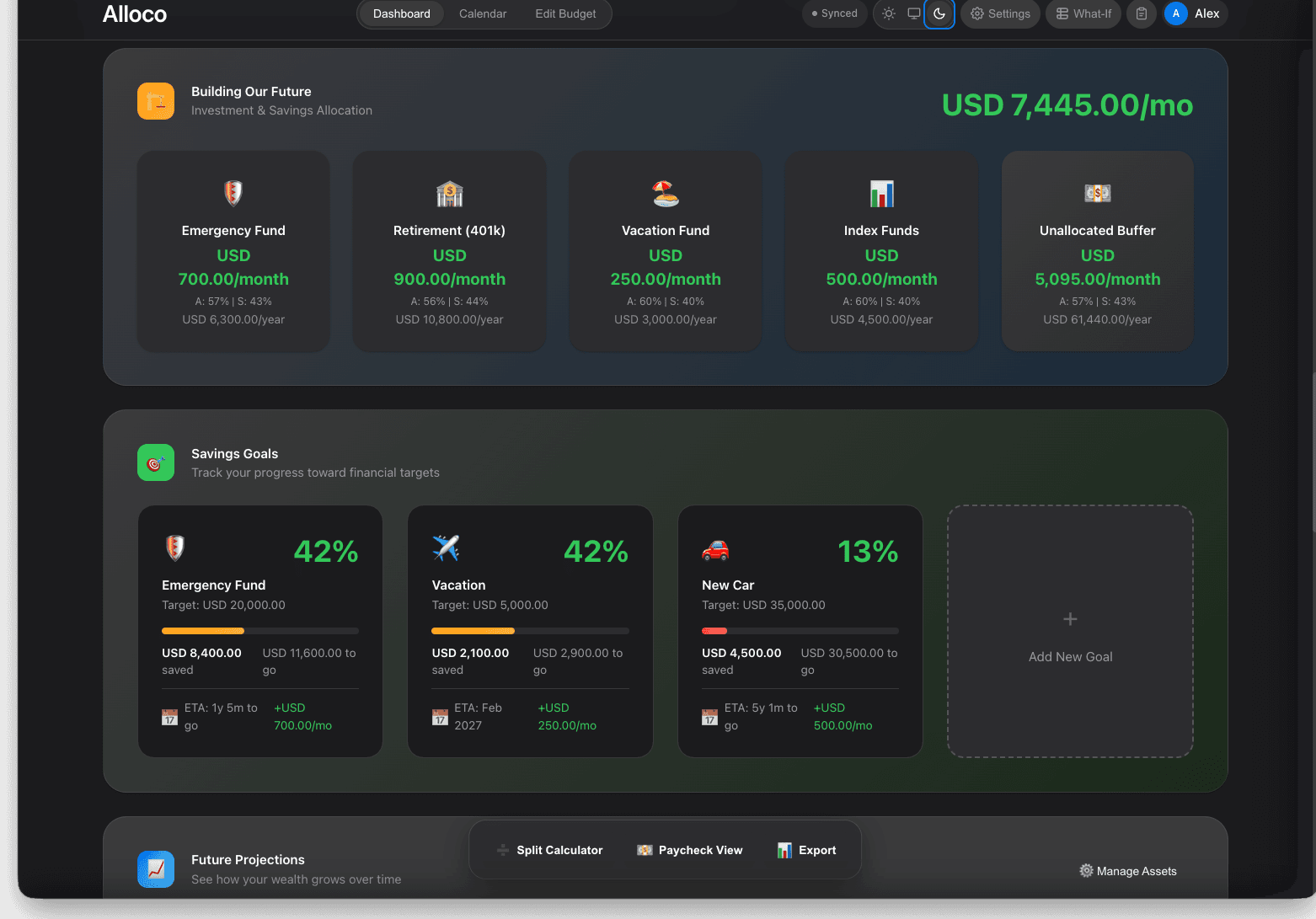Open Settings
The image size is (1316, 919).
(1000, 13)
